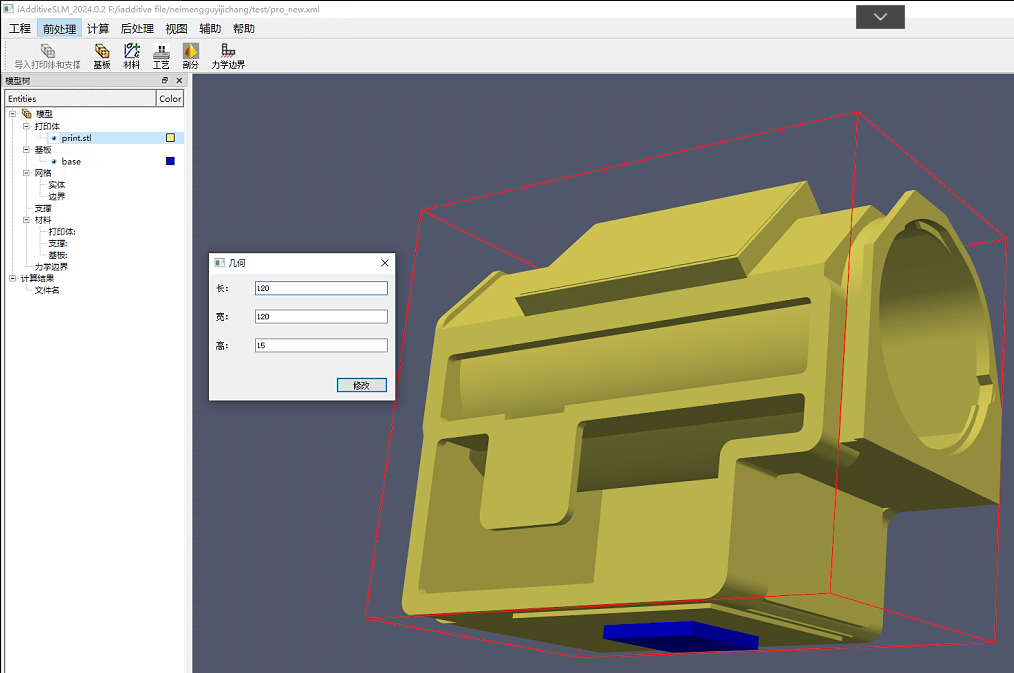The height and width of the screenshot is (673, 1014).
Task: Select the 文件名 tree item
Action: pos(47,290)
